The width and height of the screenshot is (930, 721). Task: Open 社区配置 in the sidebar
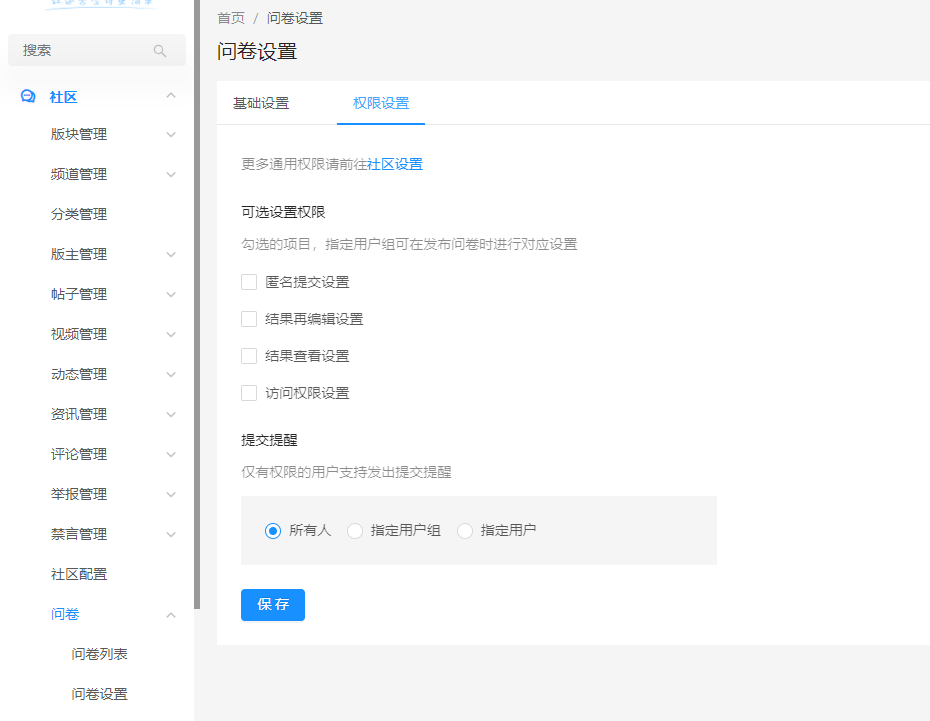pos(79,574)
